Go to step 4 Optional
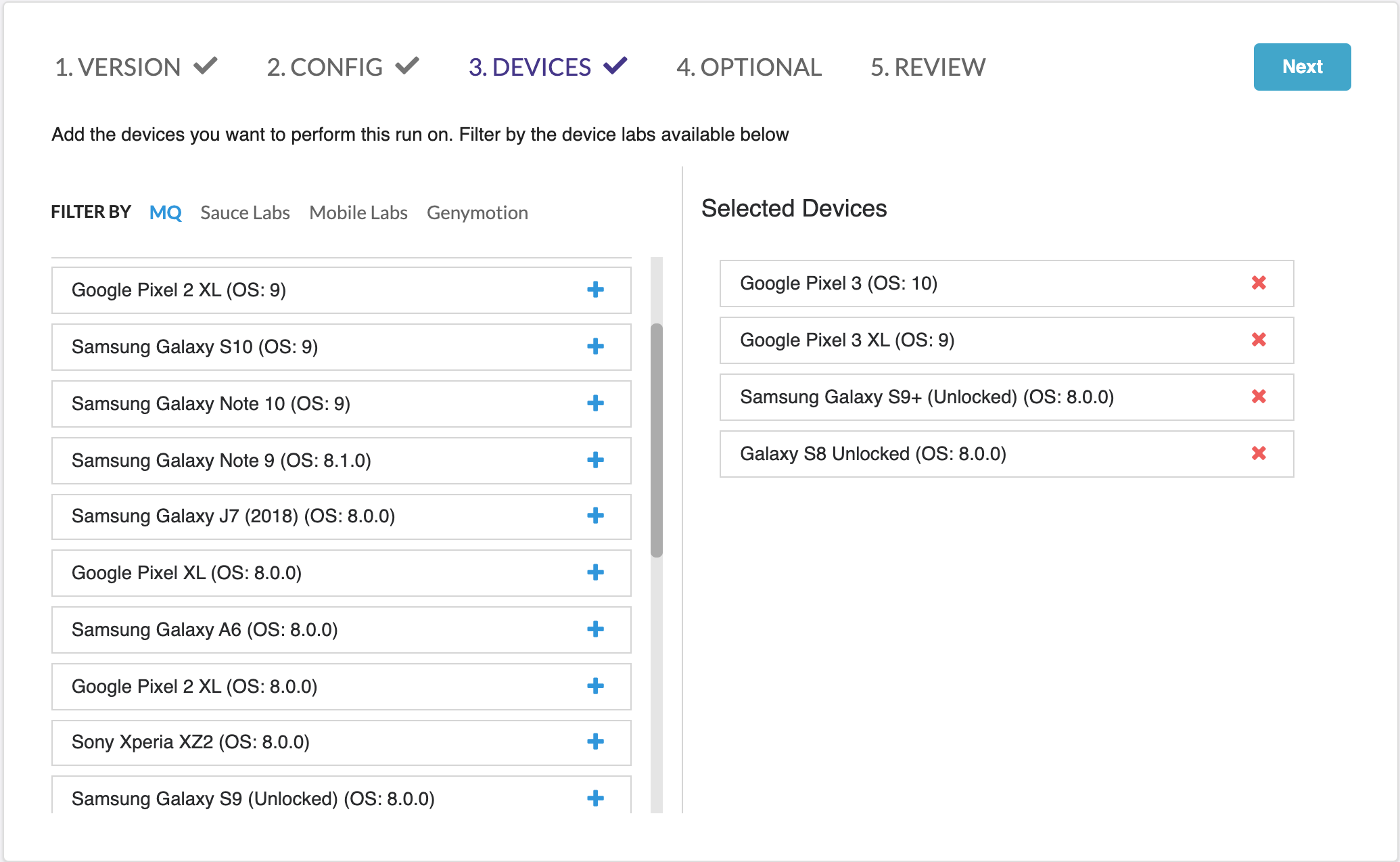1400x862 pixels. 749,67
